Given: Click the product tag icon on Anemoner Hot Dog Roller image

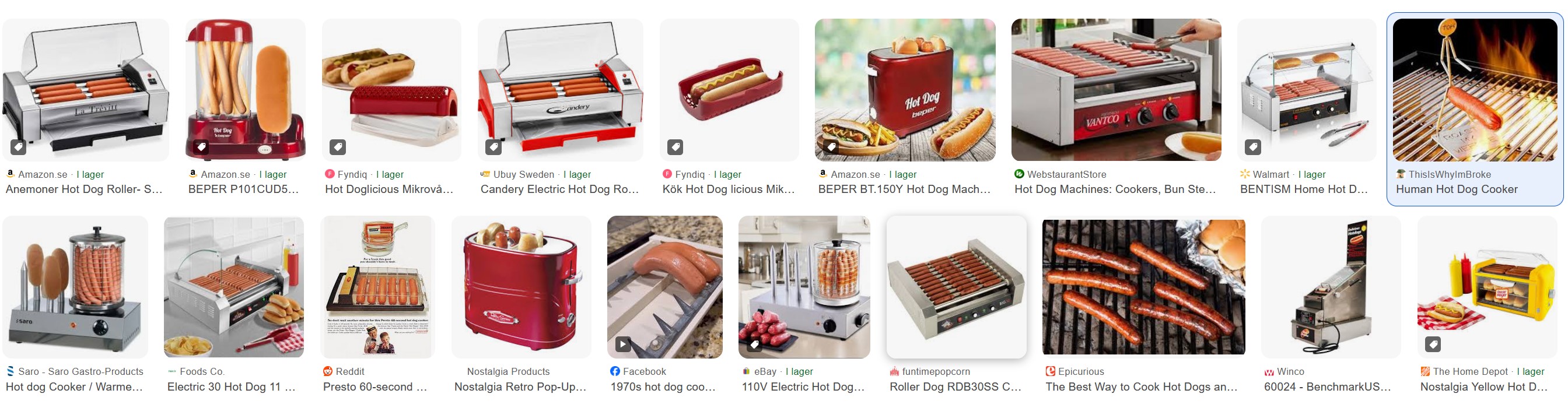Looking at the screenshot, I should coord(18,146).
